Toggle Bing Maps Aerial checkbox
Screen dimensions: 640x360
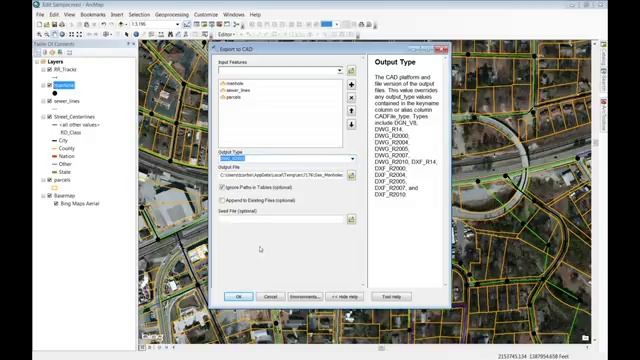coord(56,204)
